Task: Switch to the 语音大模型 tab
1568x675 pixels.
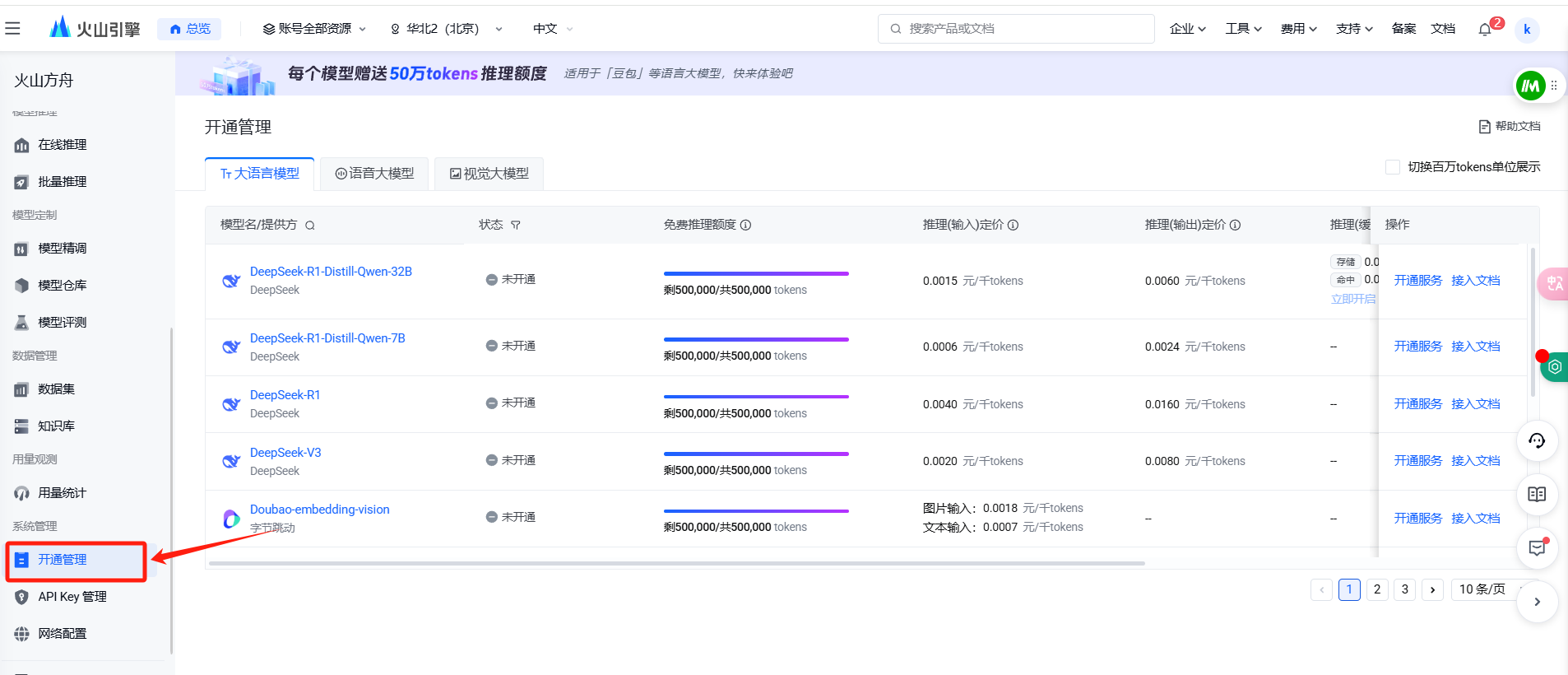Action: 374,174
